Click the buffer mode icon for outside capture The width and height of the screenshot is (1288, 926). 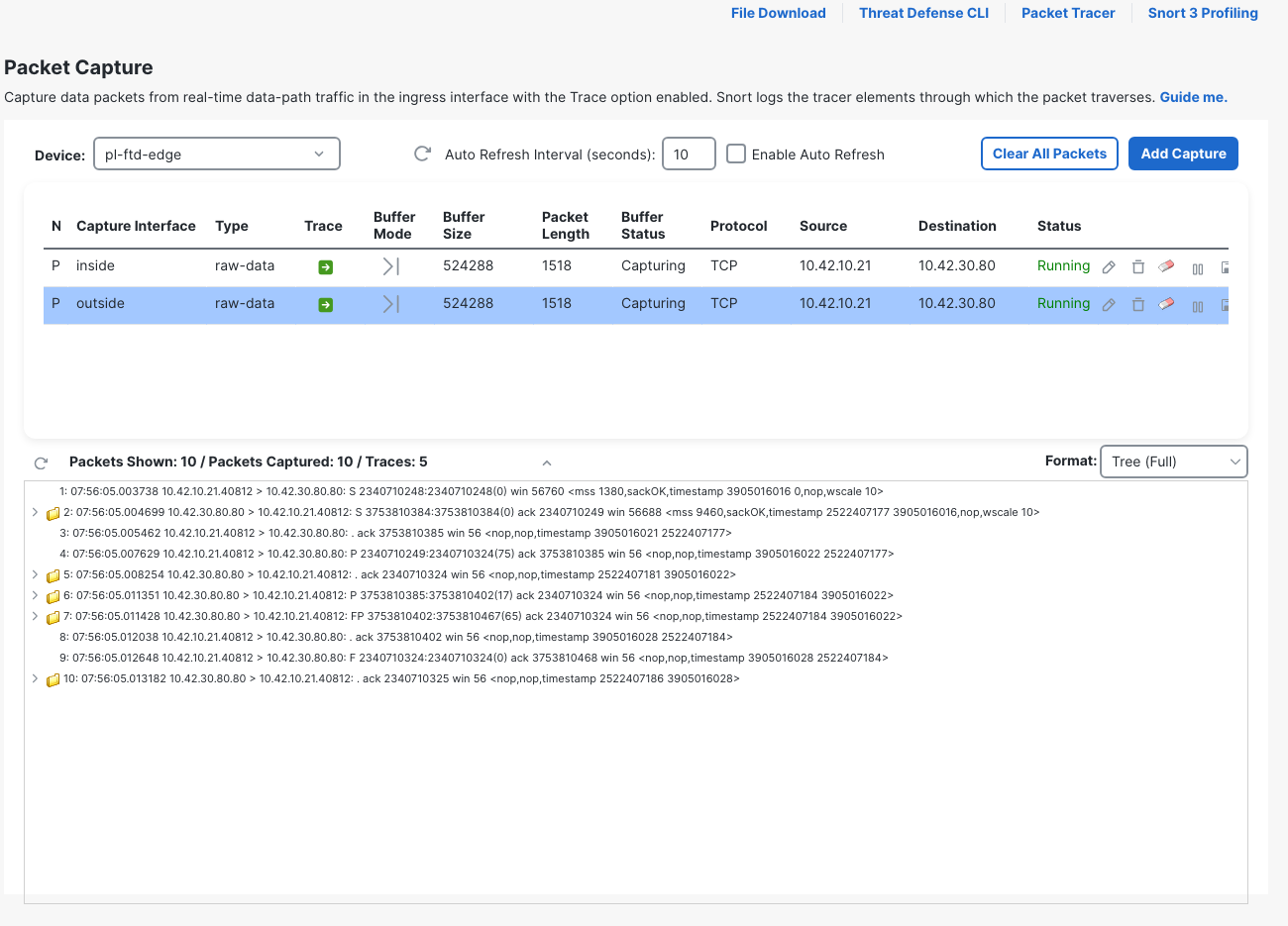point(391,304)
